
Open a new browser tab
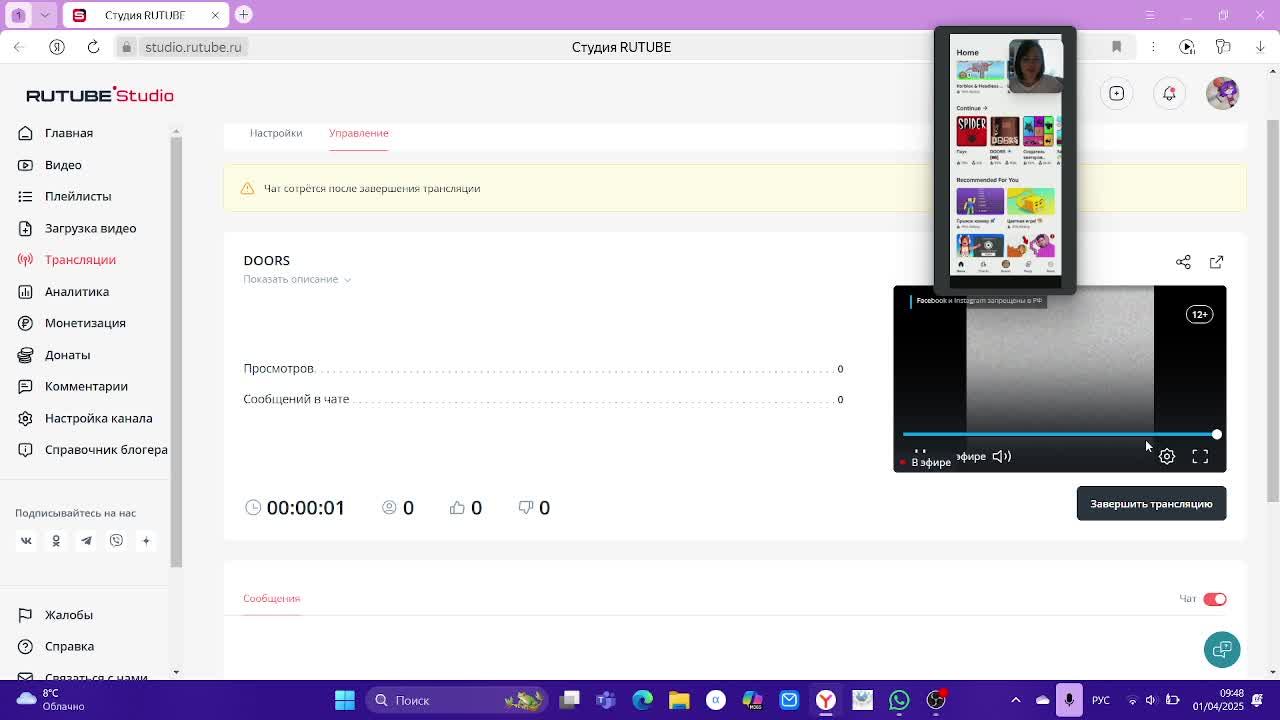pyautogui.click(x=243, y=15)
